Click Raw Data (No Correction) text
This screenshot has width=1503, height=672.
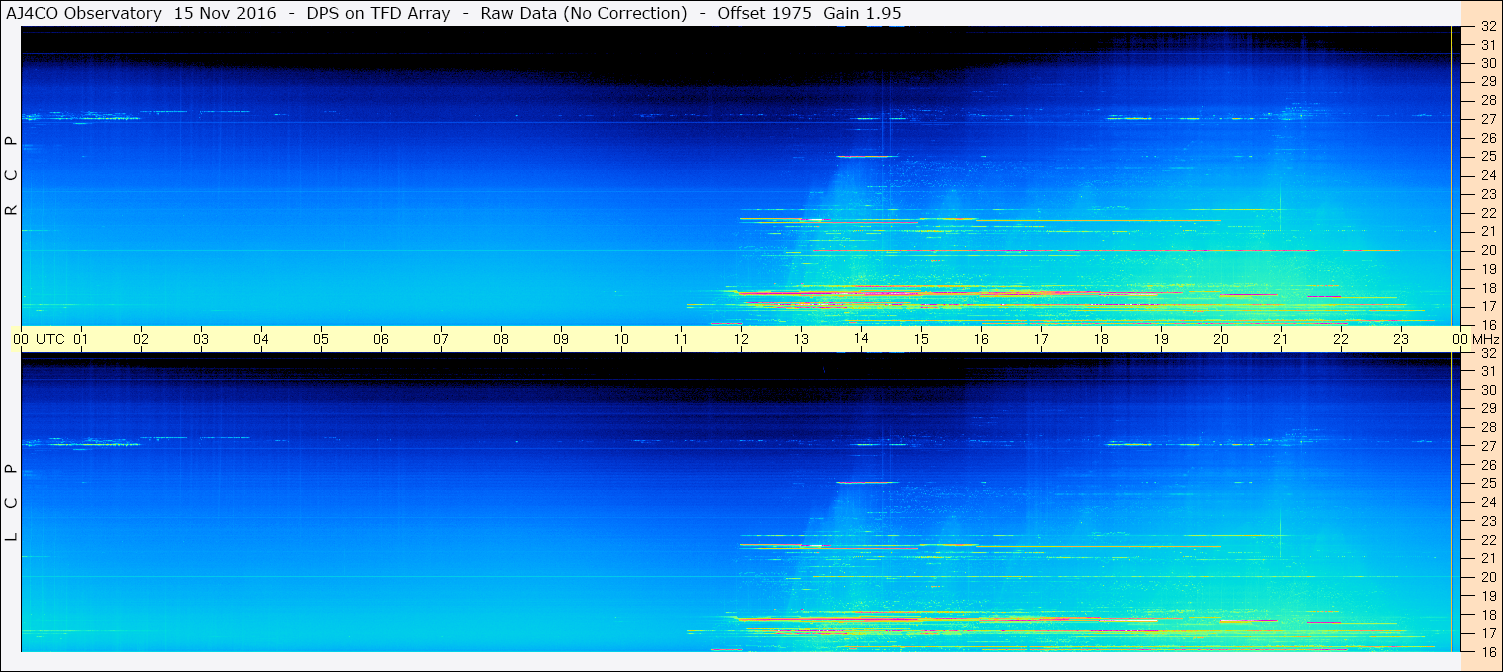[584, 14]
